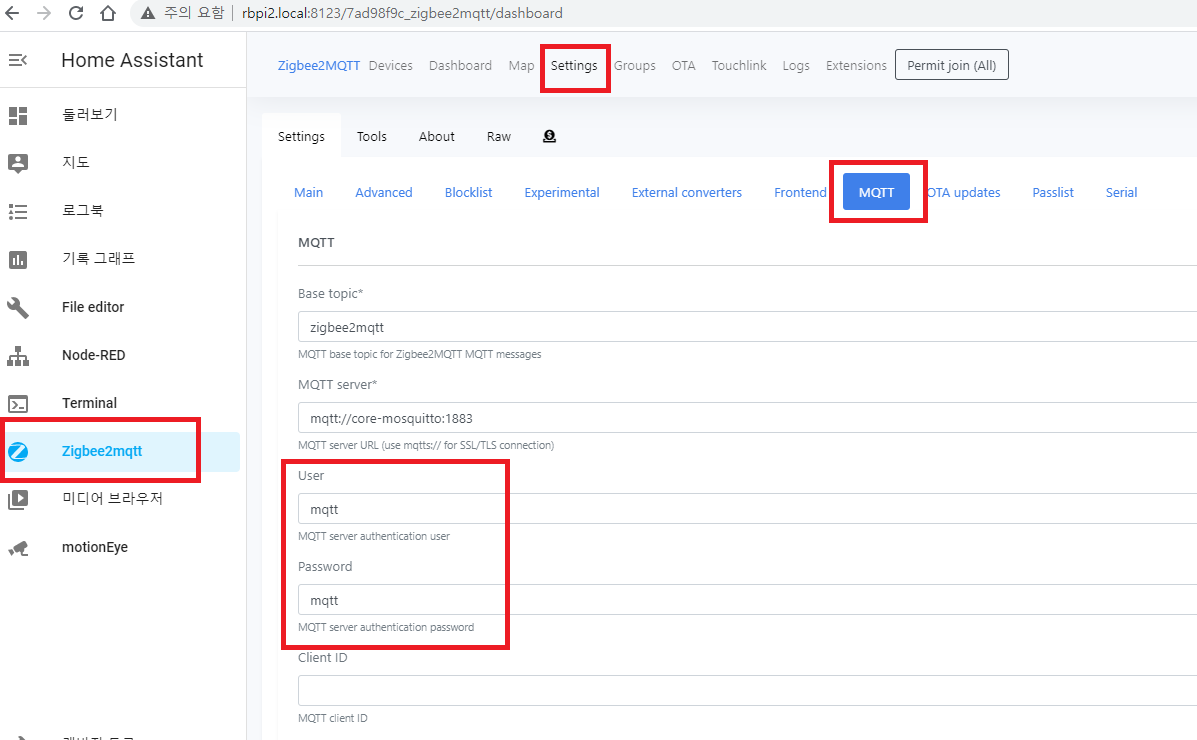Open the Extensions page
The height and width of the screenshot is (740, 1197).
click(856, 66)
